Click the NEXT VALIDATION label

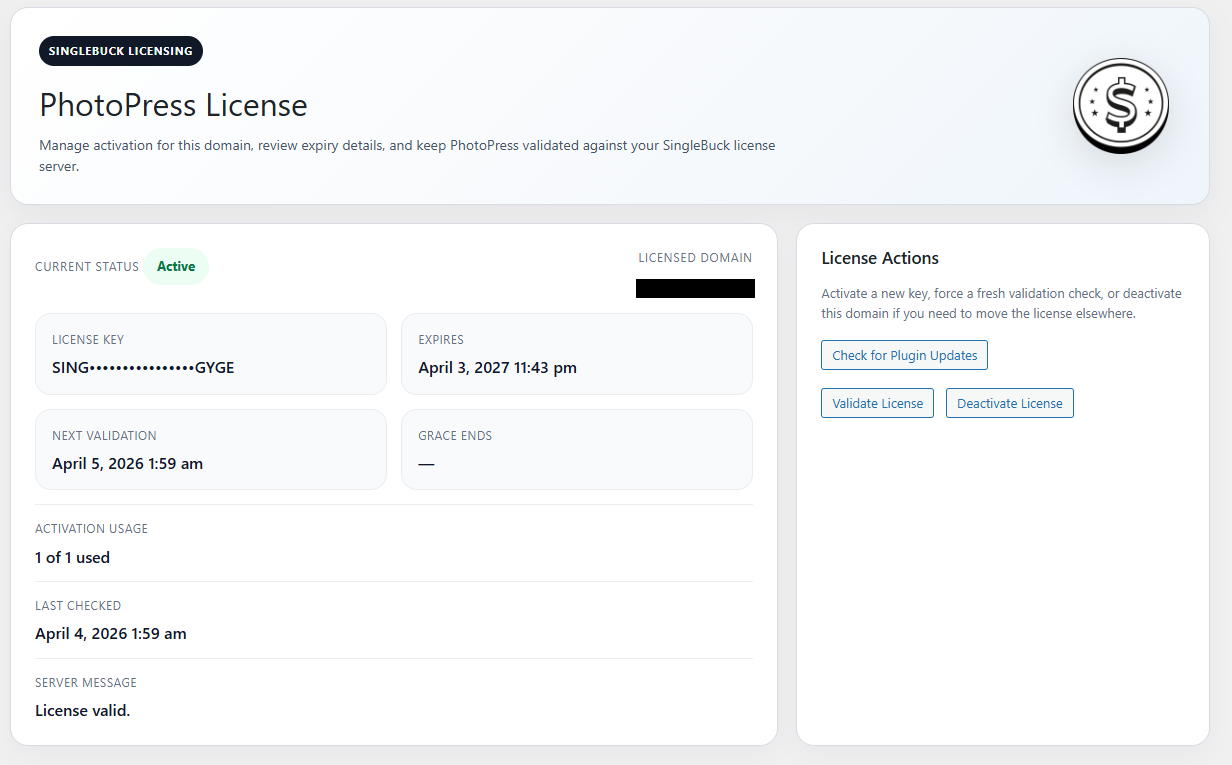pos(104,436)
